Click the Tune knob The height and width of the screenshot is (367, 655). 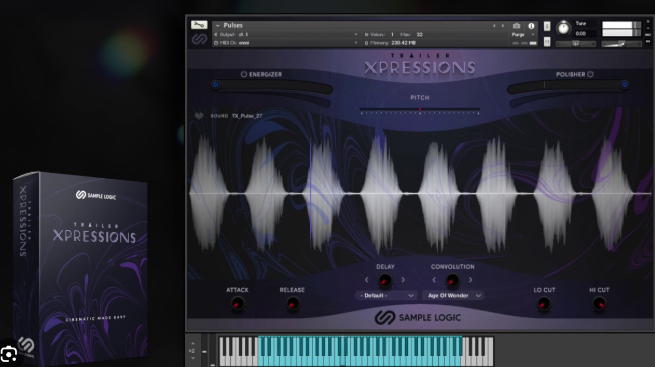coord(564,28)
